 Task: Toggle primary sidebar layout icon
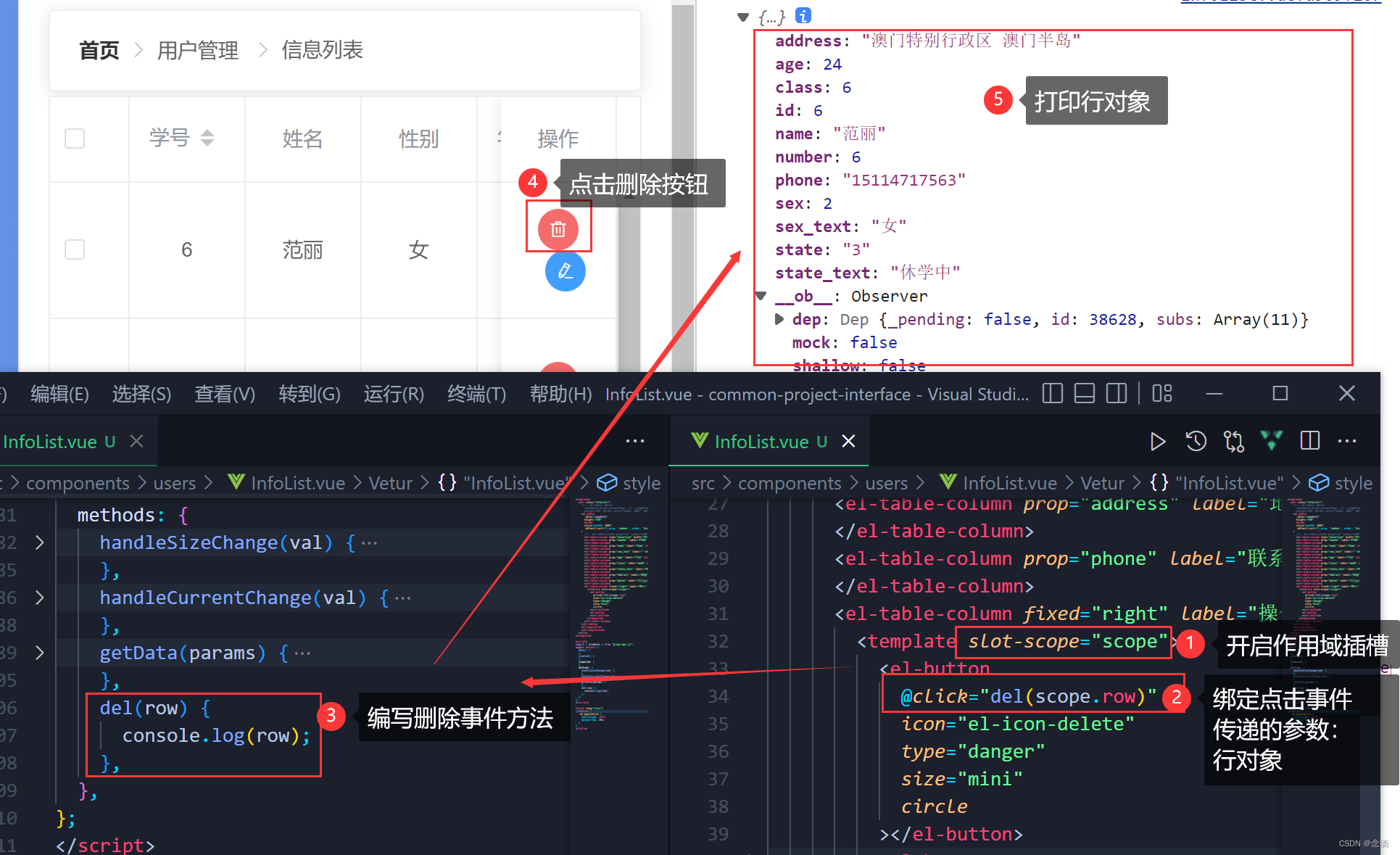point(1052,394)
